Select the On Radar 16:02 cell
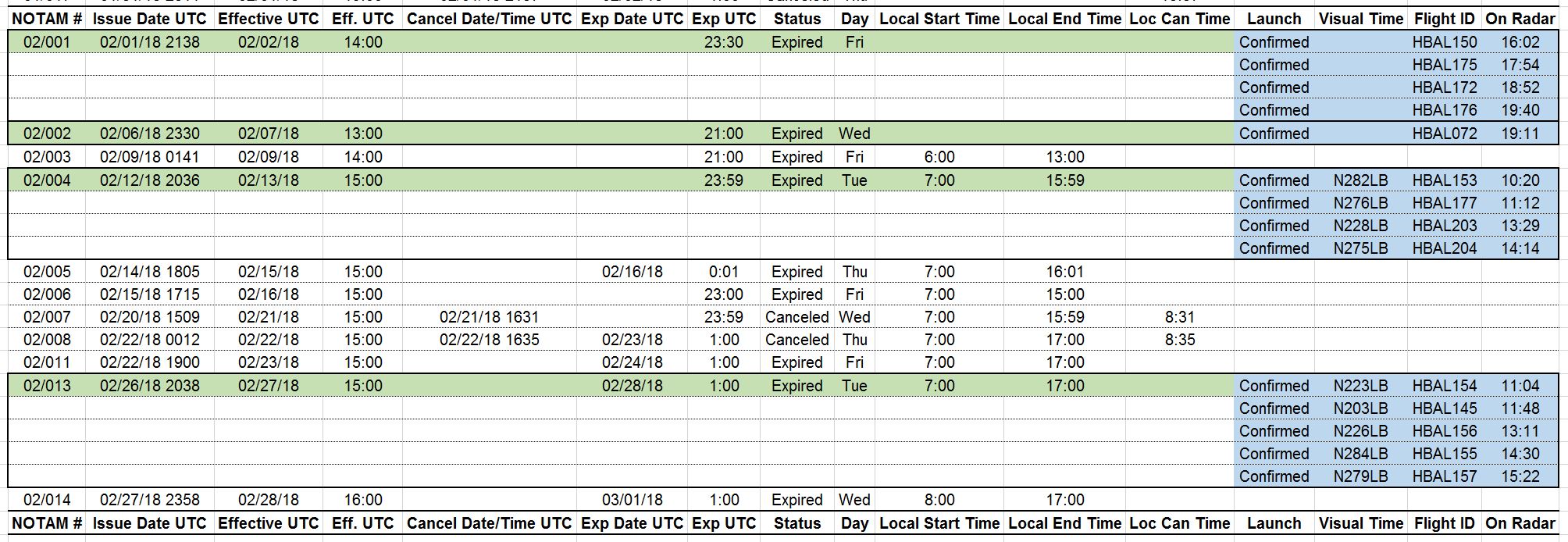Viewport: 1568px width, 542px height. (x=1520, y=42)
